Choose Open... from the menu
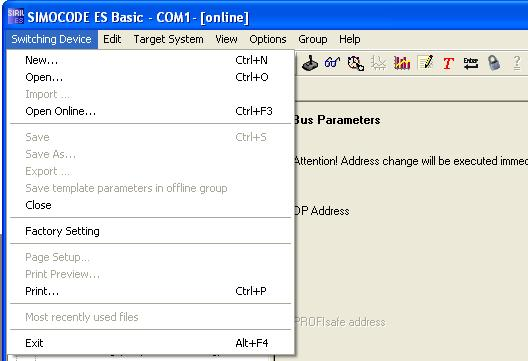The image size is (528, 361). pos(151,77)
